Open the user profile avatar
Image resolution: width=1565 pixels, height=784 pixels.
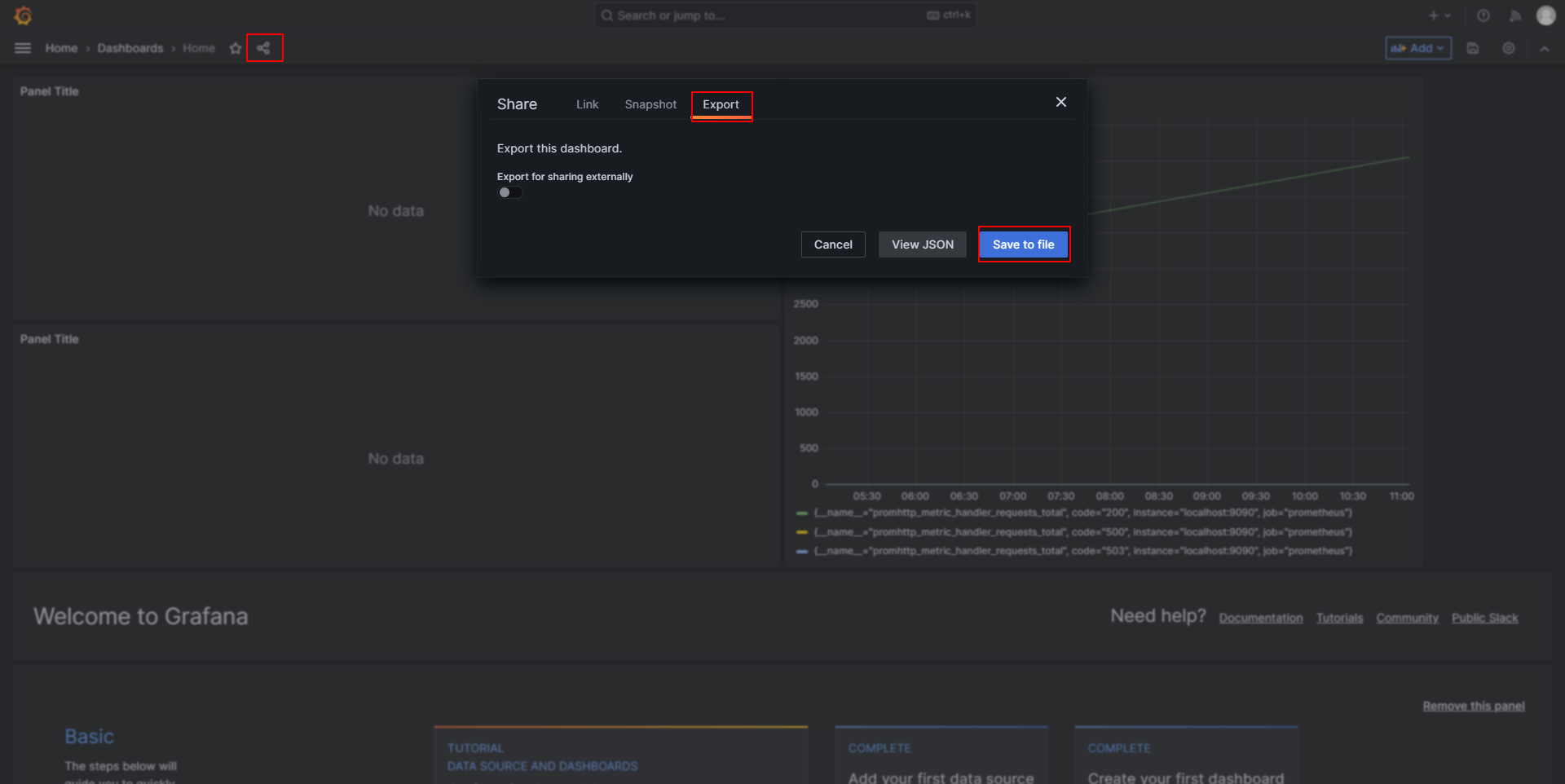coord(1546,15)
